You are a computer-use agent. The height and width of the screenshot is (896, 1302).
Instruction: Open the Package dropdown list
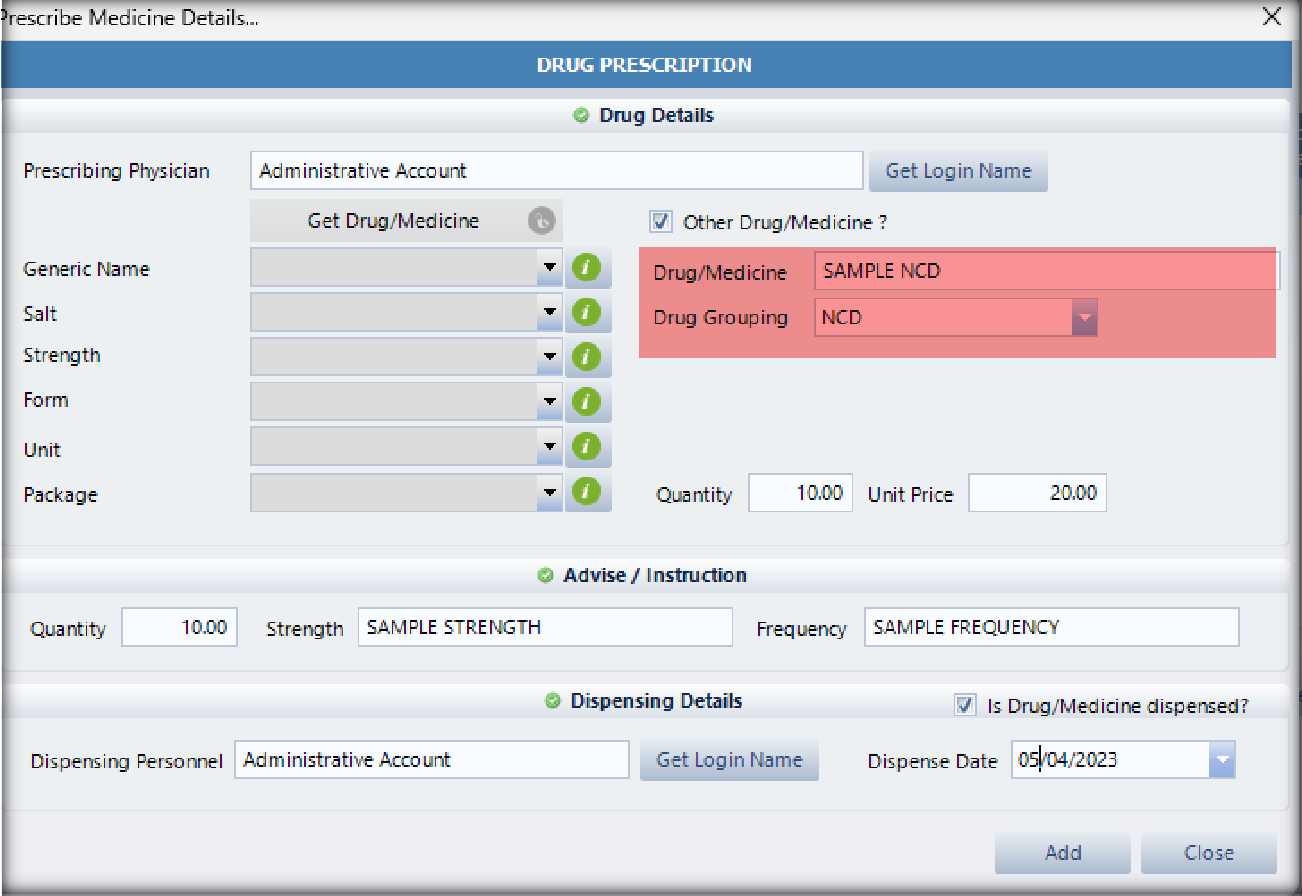(x=549, y=492)
